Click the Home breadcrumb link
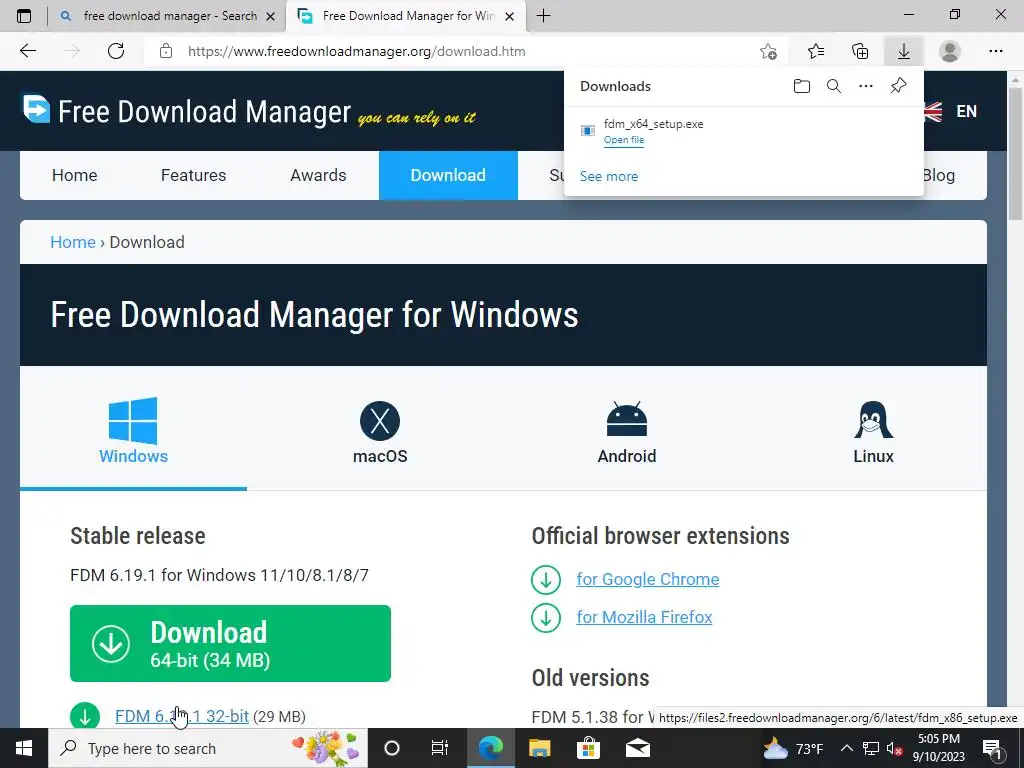 (x=73, y=242)
